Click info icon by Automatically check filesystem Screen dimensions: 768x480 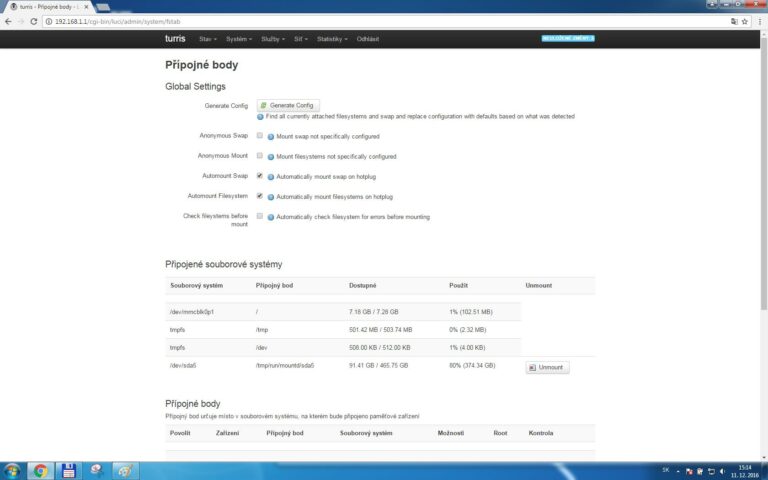pos(270,217)
